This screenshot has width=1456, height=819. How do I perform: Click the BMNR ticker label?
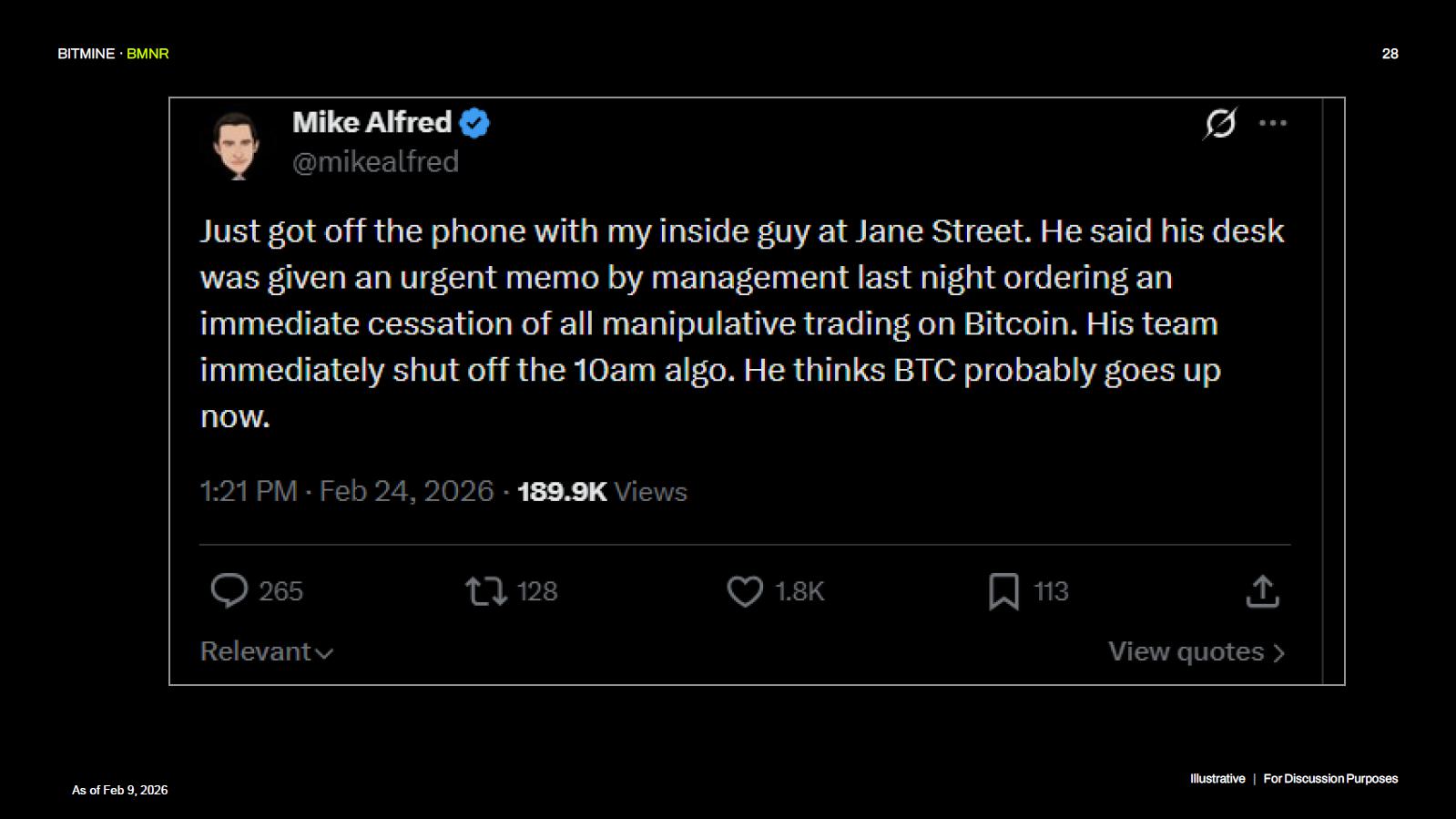[x=148, y=54]
